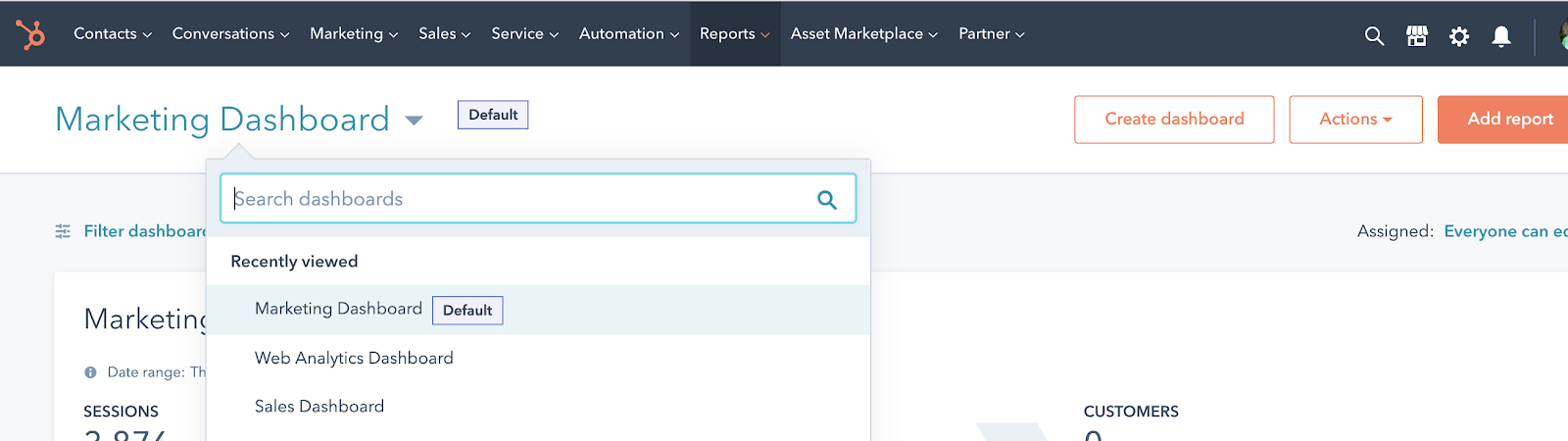
Task: Click the HubSpot sprocket logo
Action: (30, 34)
